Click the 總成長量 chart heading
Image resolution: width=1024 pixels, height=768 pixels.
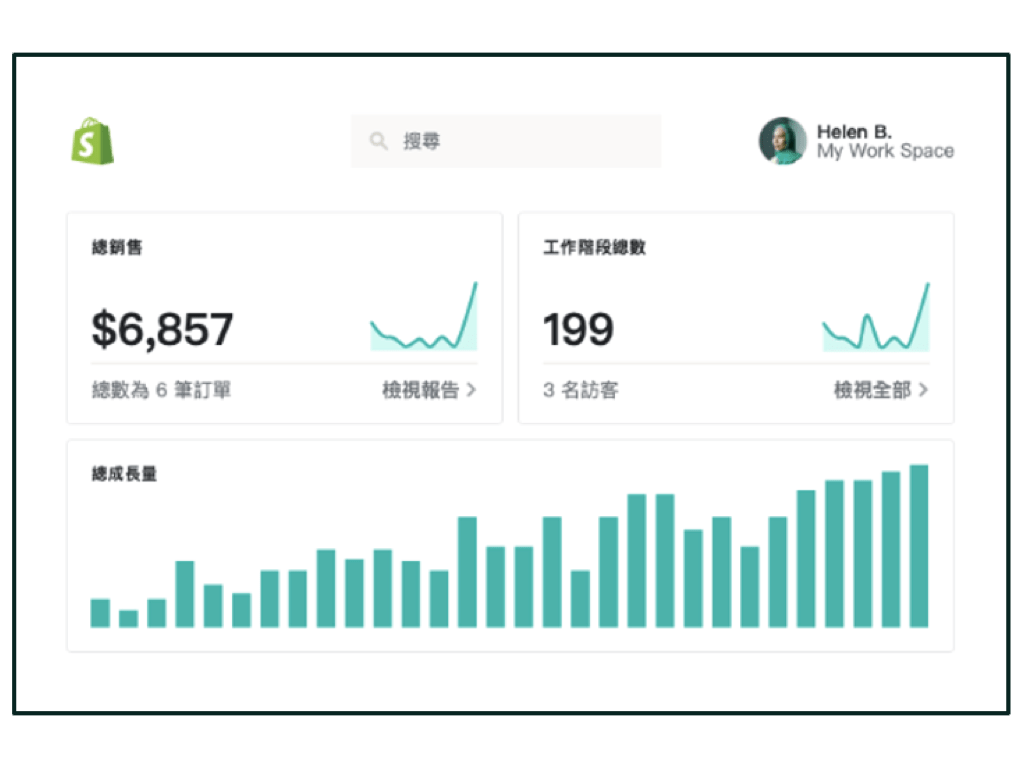124,474
